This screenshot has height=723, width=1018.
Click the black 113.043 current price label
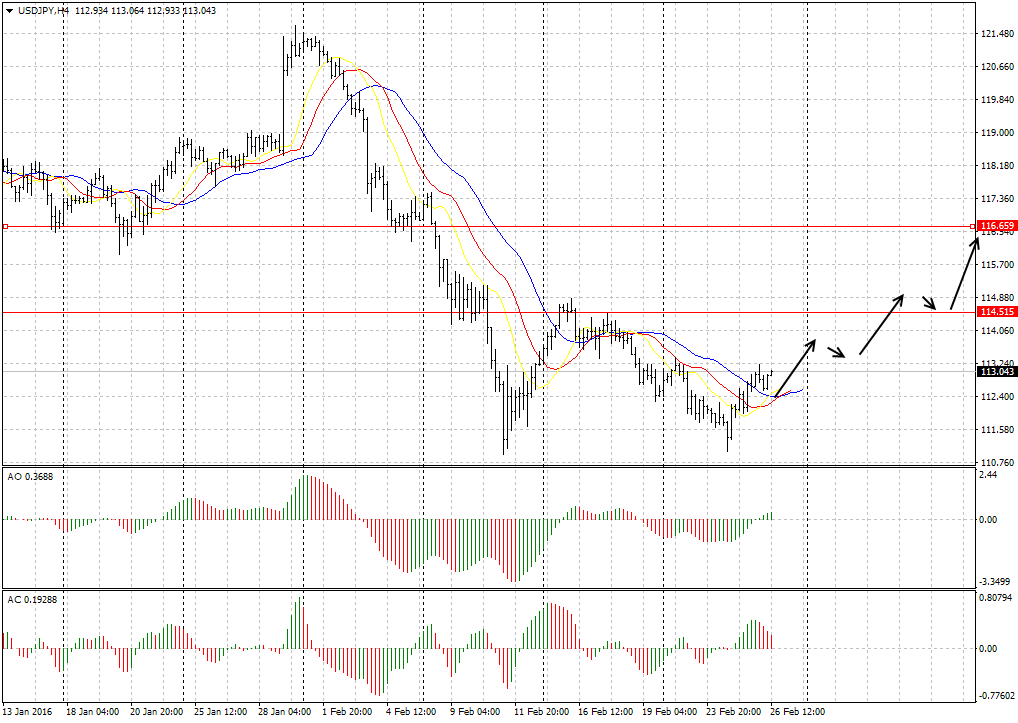click(x=997, y=371)
